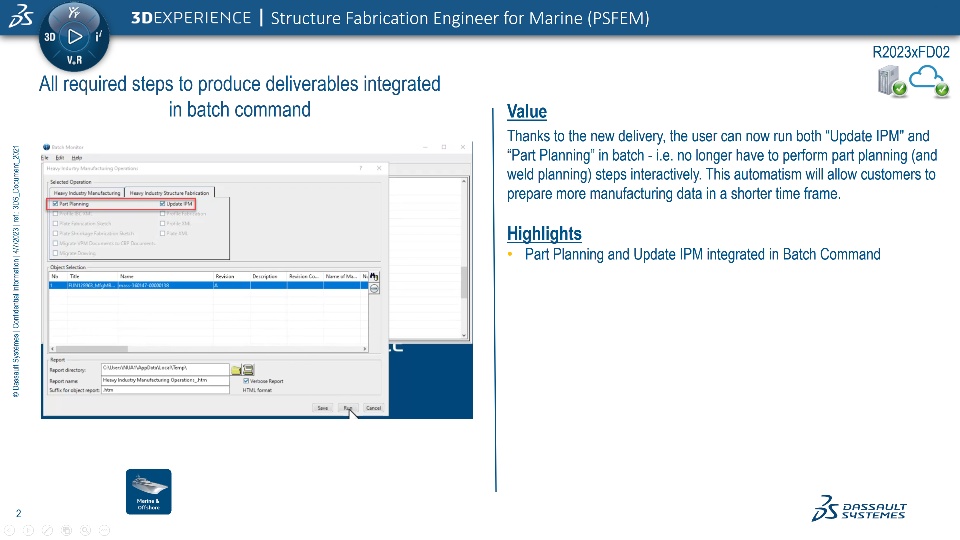Click the object table horizontal scrollbar thumb
The width and height of the screenshot is (960, 540).
[x=92, y=349]
